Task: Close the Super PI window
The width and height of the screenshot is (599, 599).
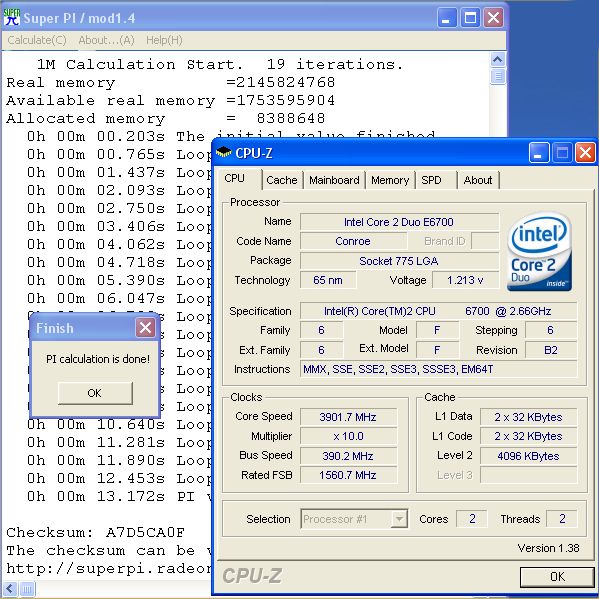Action: pos(493,18)
